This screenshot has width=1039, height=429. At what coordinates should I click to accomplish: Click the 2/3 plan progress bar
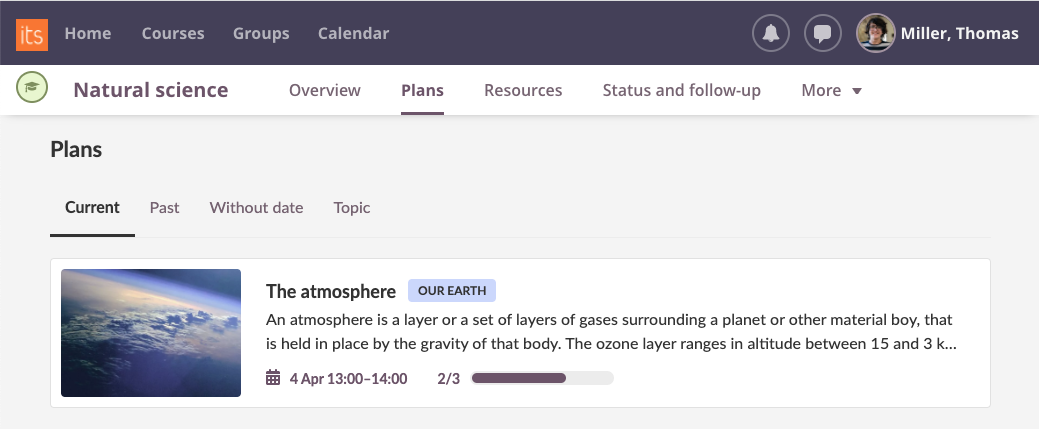542,378
